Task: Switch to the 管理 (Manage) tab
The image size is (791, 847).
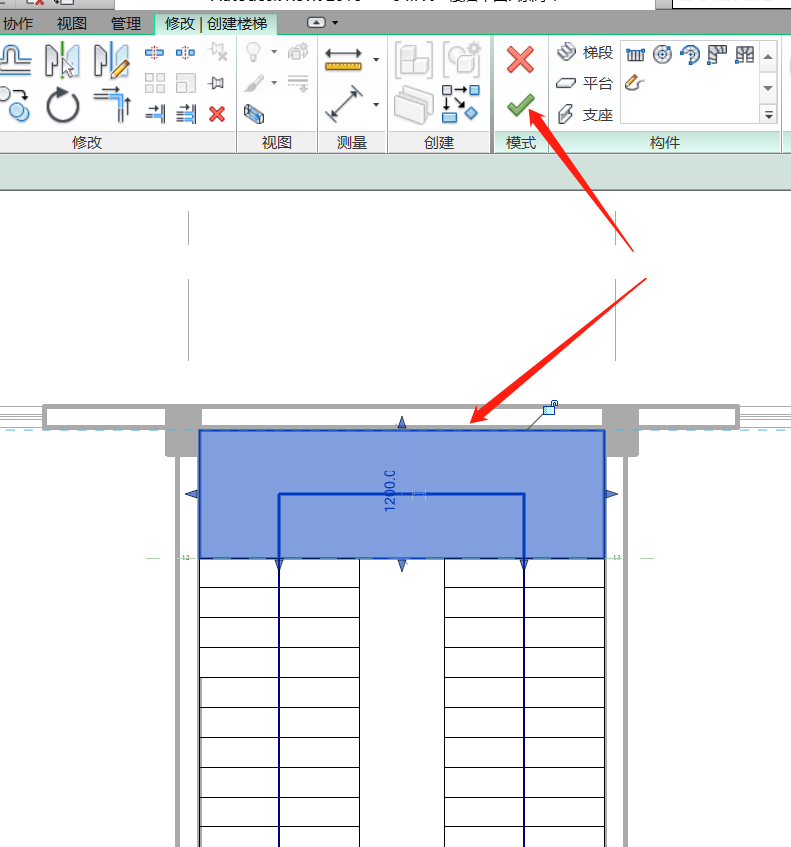Action: click(x=125, y=23)
